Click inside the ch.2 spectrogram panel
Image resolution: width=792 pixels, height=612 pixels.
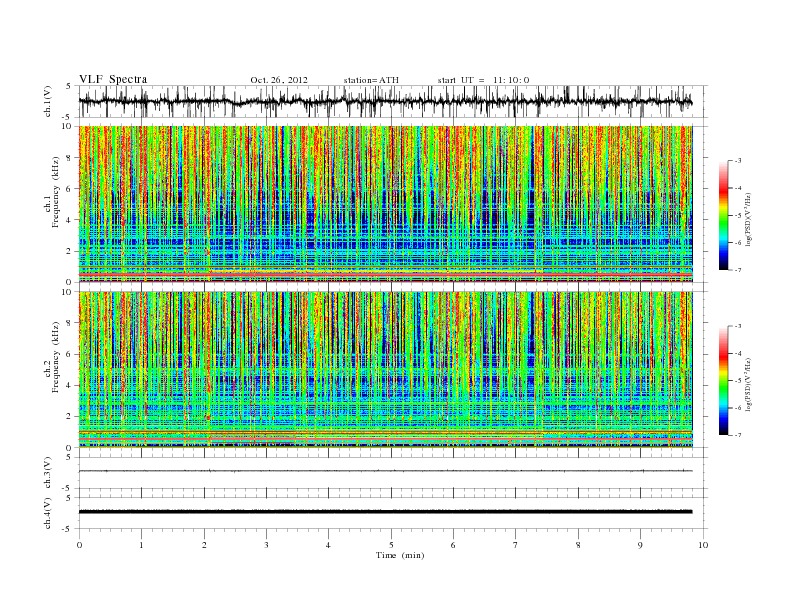pyautogui.click(x=386, y=370)
